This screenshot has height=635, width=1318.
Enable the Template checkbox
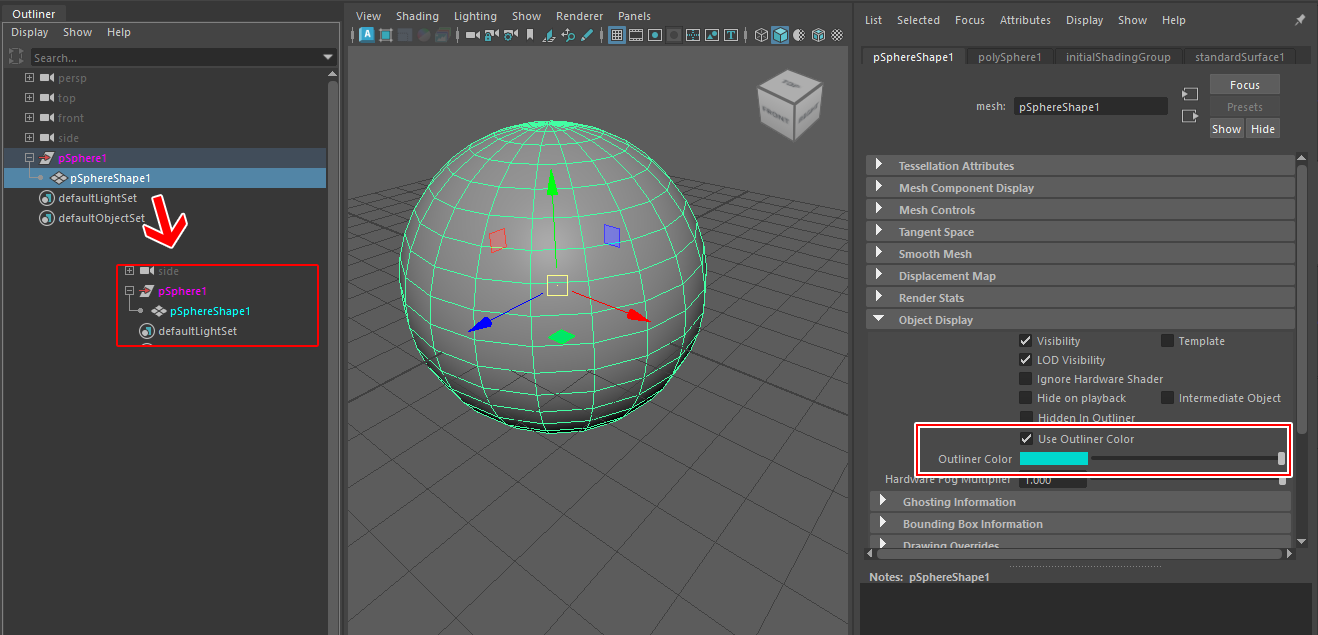pos(1167,341)
